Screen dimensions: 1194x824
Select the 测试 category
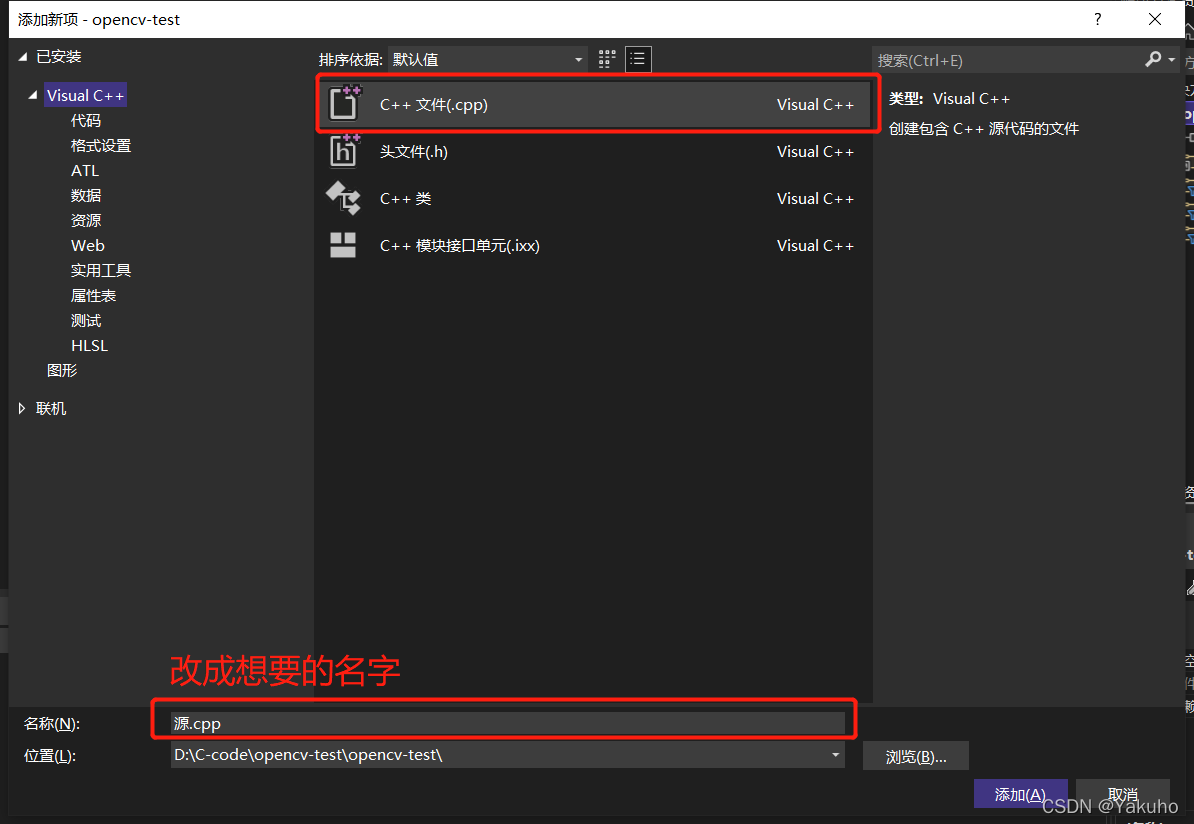[x=86, y=321]
